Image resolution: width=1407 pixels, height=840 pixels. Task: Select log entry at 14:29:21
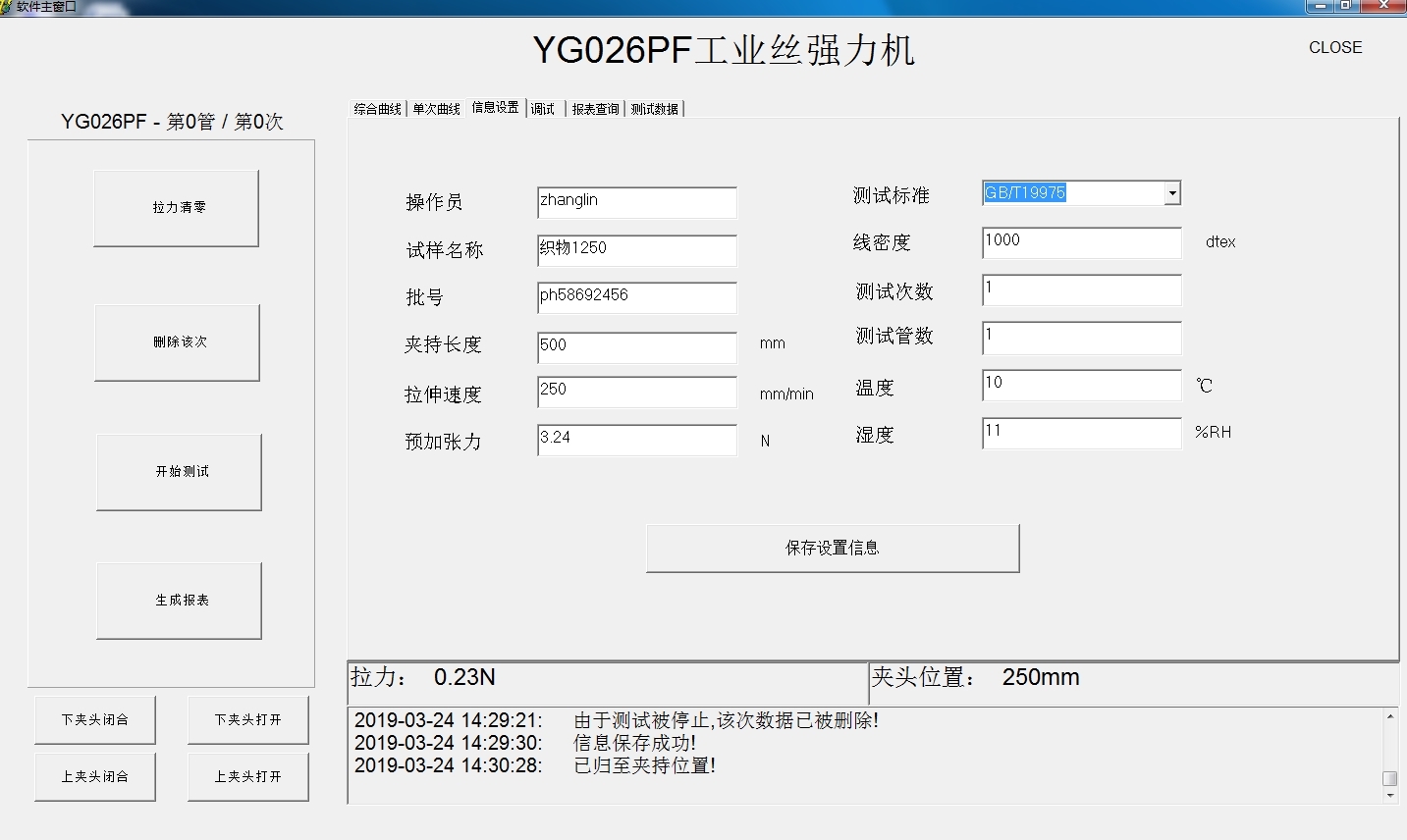(x=616, y=720)
